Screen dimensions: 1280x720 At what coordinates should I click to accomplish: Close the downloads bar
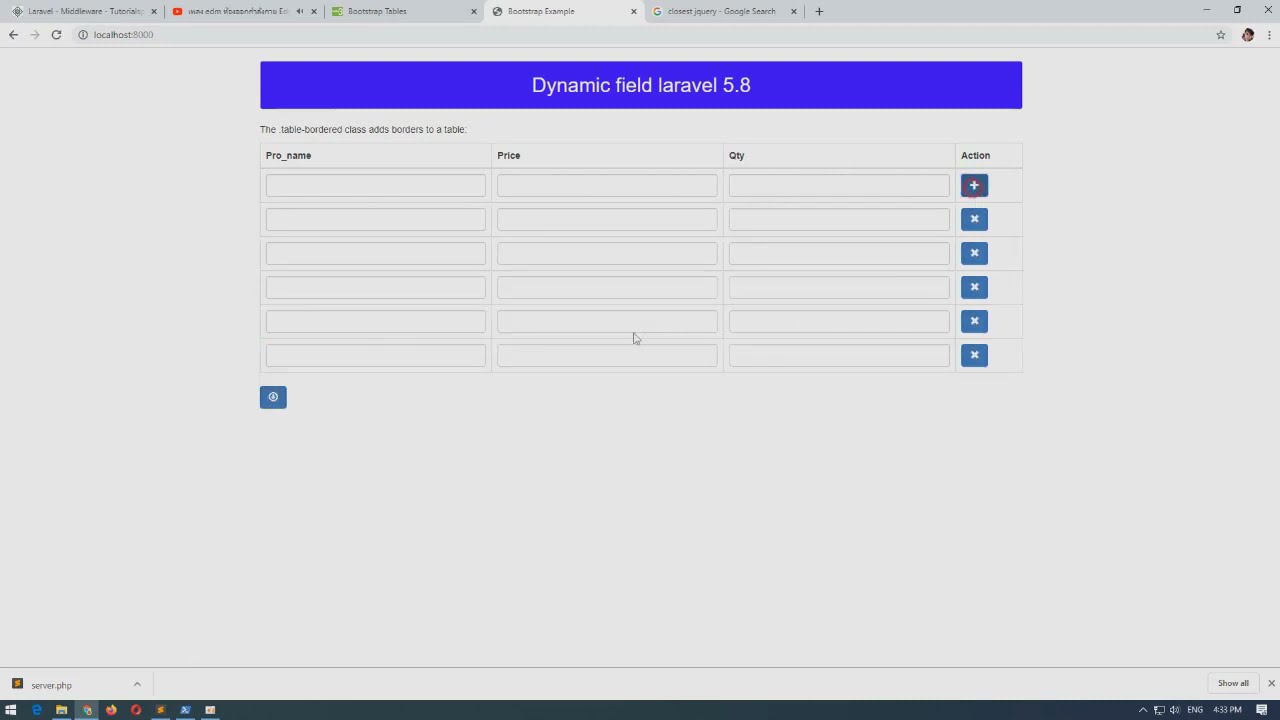(x=1271, y=684)
